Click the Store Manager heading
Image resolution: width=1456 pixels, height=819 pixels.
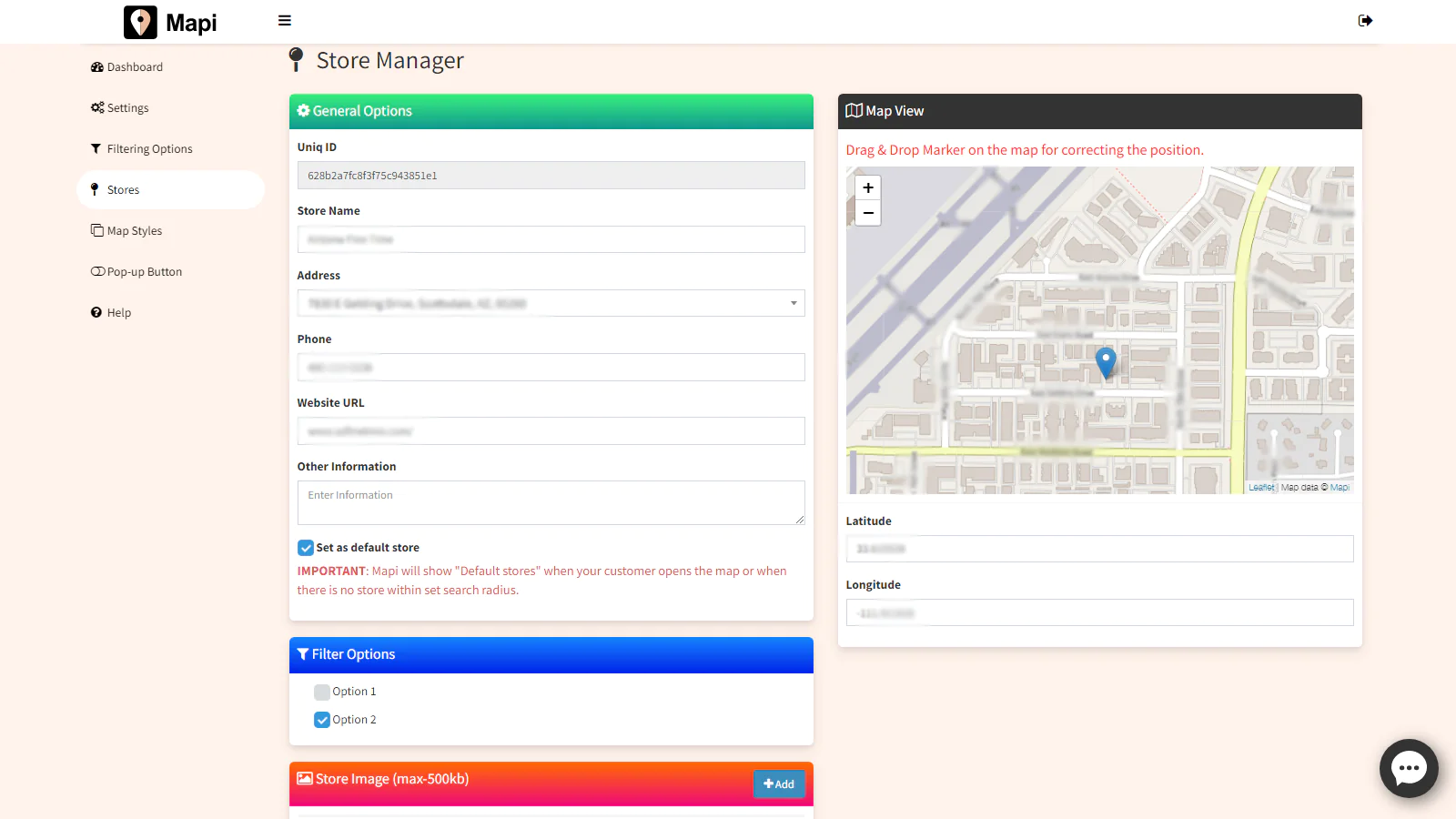[x=390, y=61]
